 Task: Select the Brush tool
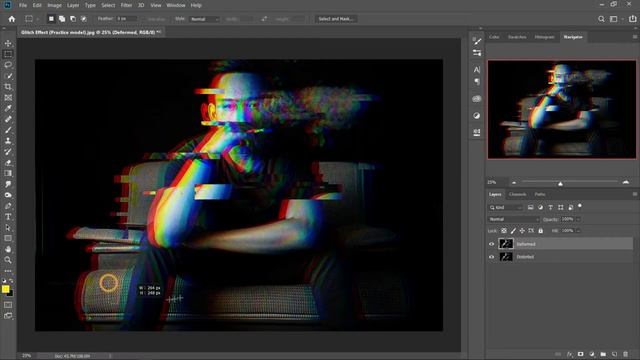[x=8, y=130]
